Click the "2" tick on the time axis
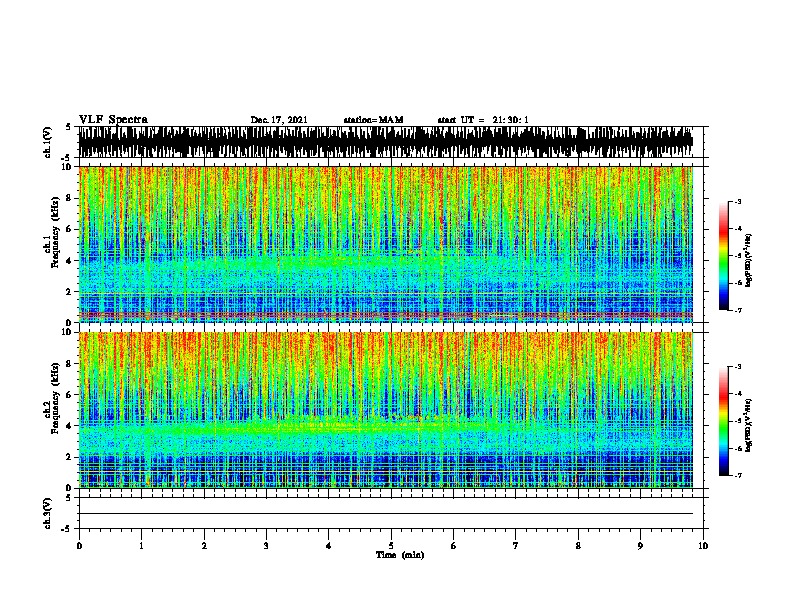The height and width of the screenshot is (612, 792). click(x=204, y=546)
